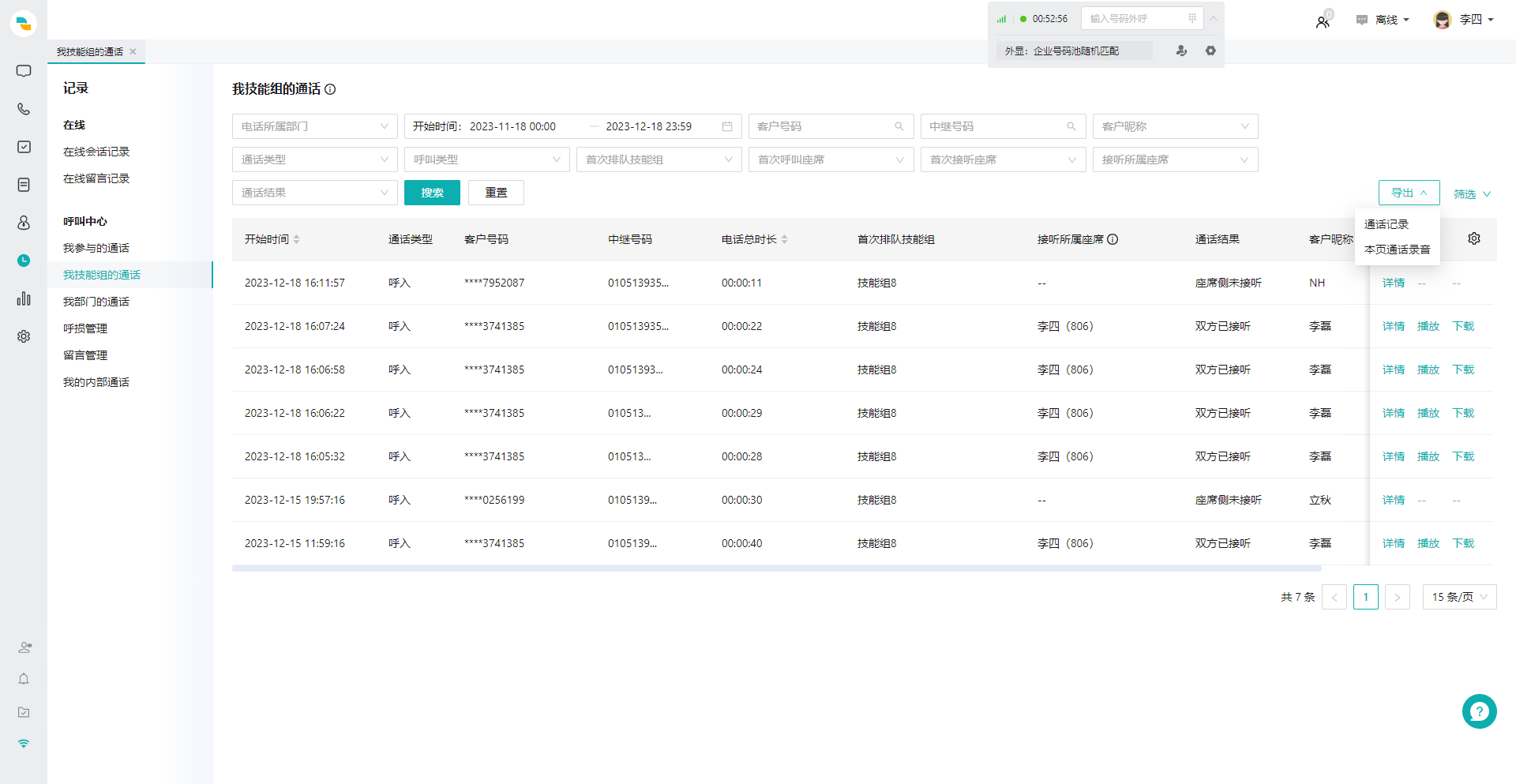Viewport: 1516px width, 784px height.
Task: Open 留言管理 menu item
Action: point(85,355)
